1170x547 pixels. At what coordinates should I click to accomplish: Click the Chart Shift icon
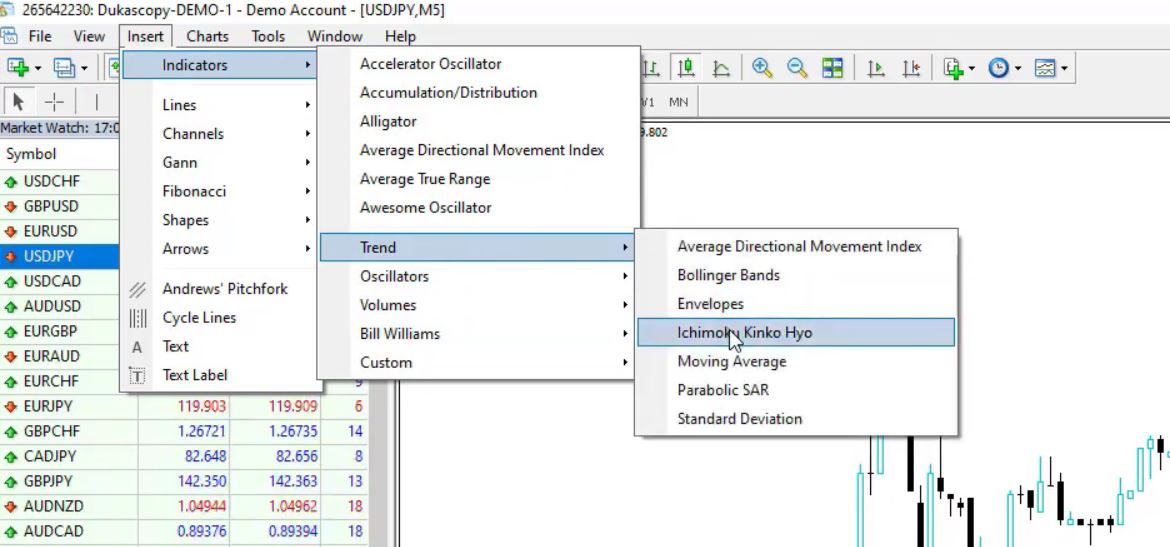tap(911, 68)
